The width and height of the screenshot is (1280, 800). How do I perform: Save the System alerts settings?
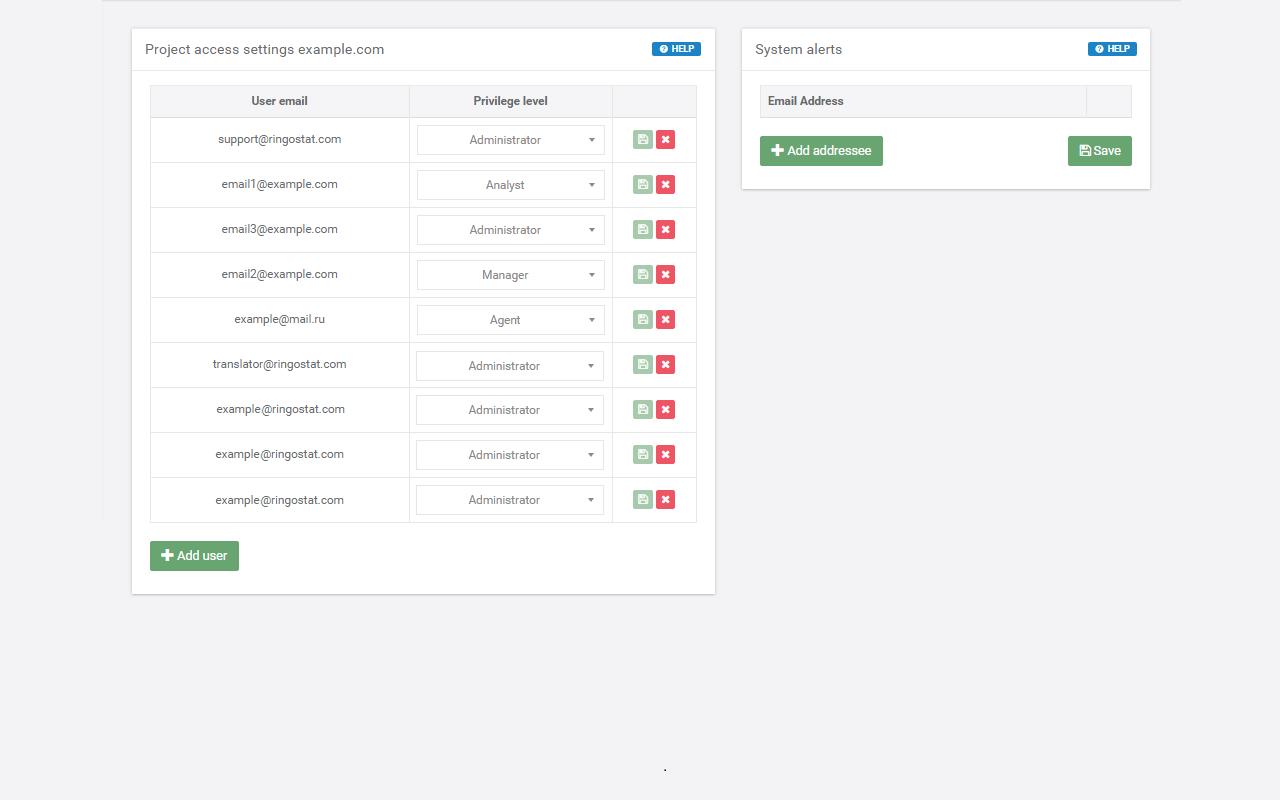(1099, 150)
